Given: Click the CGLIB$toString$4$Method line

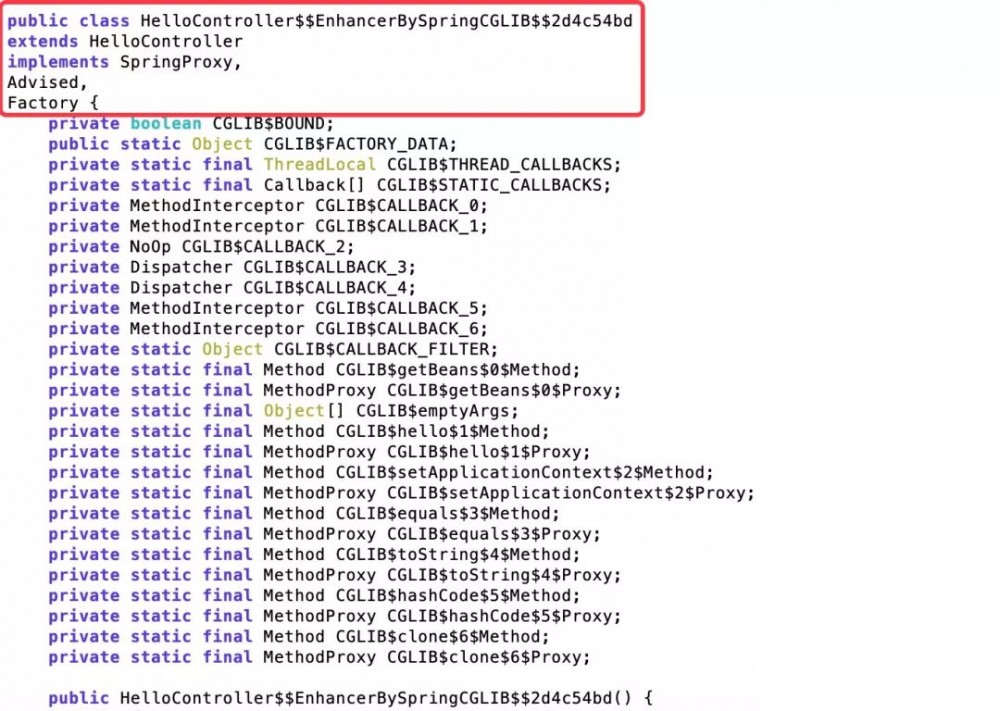Looking at the screenshot, I should click(x=314, y=554).
